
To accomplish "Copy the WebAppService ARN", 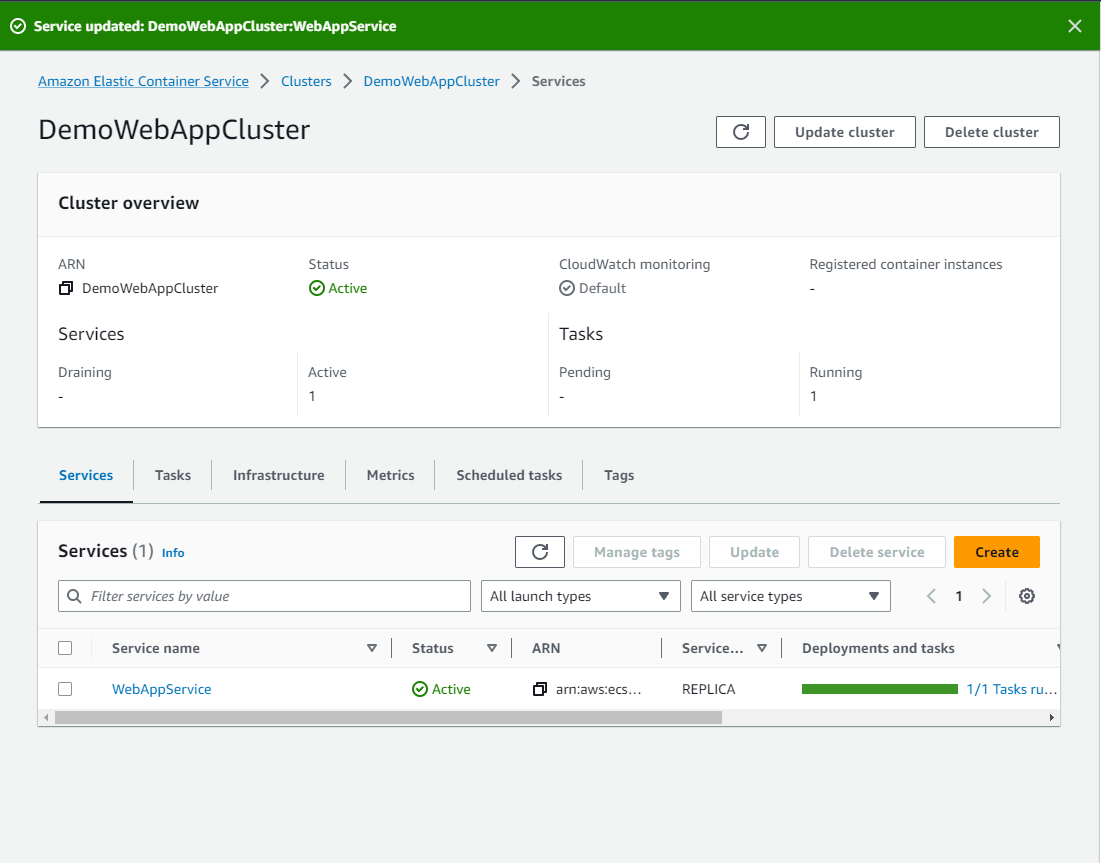I will coord(539,688).
